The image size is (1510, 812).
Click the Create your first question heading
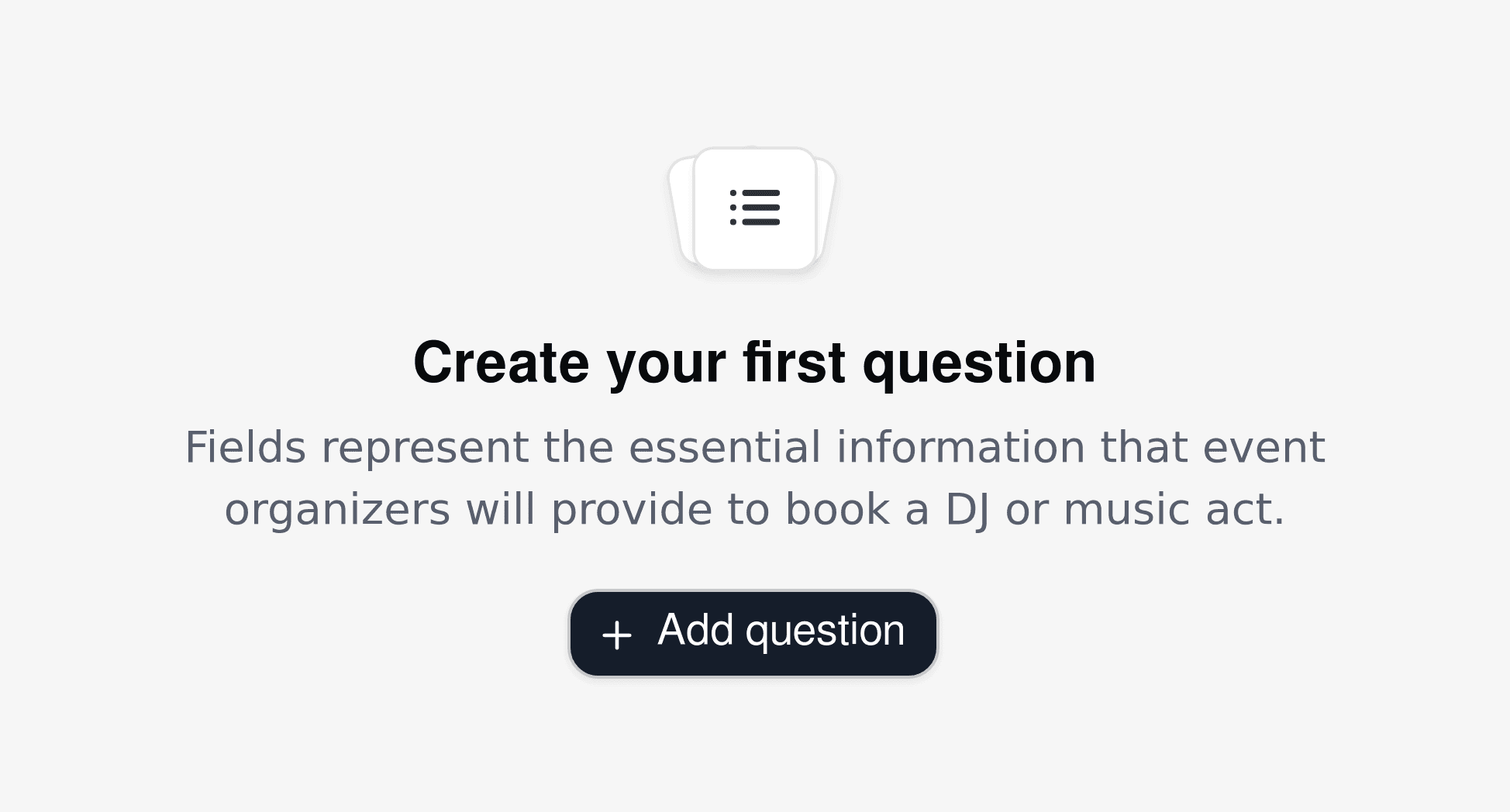coord(755,362)
